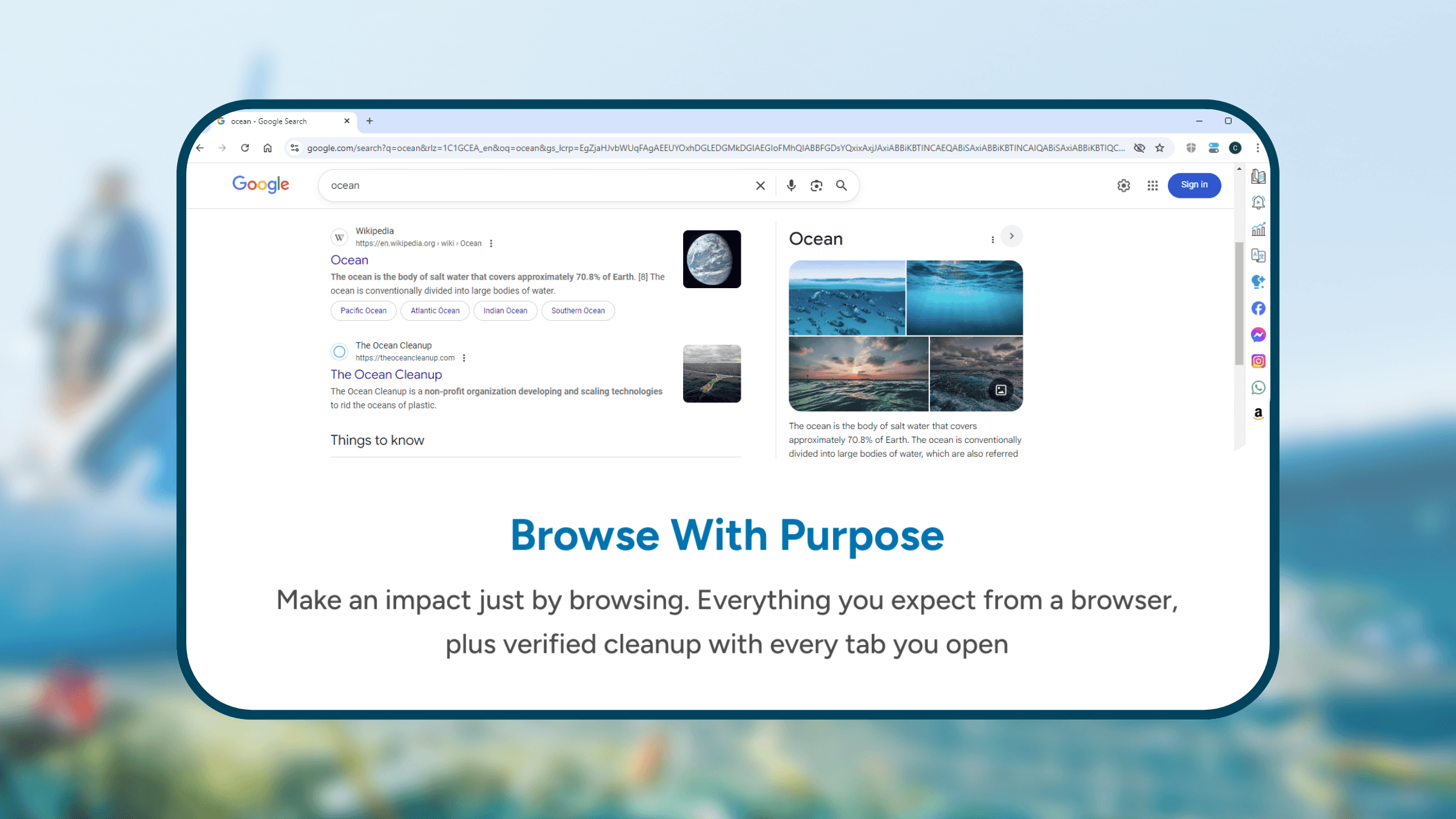
Task: Open the profile avatar 'C'
Action: [x=1235, y=148]
